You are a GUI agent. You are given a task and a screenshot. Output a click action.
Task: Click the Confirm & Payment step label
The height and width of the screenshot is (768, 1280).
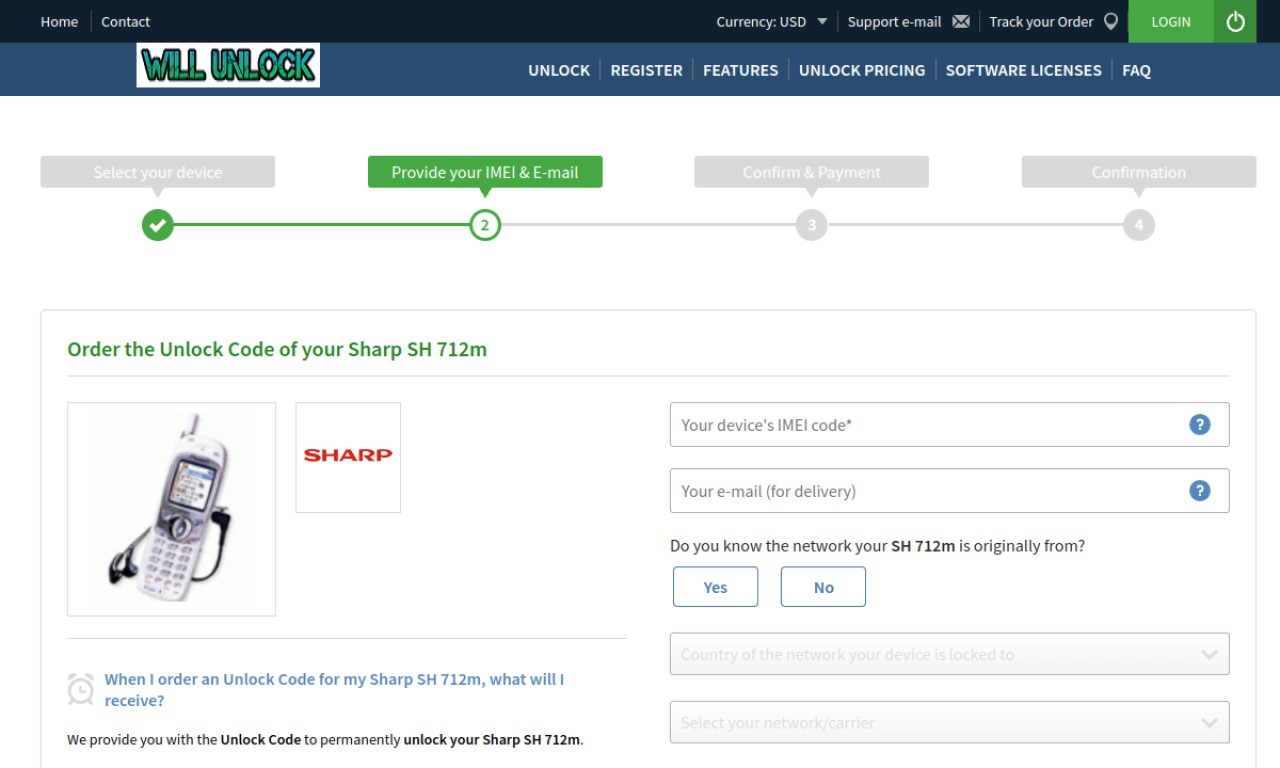812,172
